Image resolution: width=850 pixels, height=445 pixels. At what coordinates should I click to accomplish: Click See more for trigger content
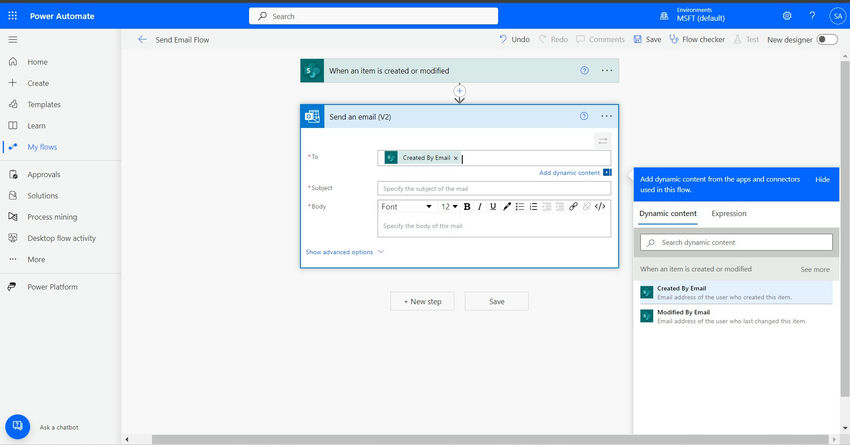[x=815, y=269]
